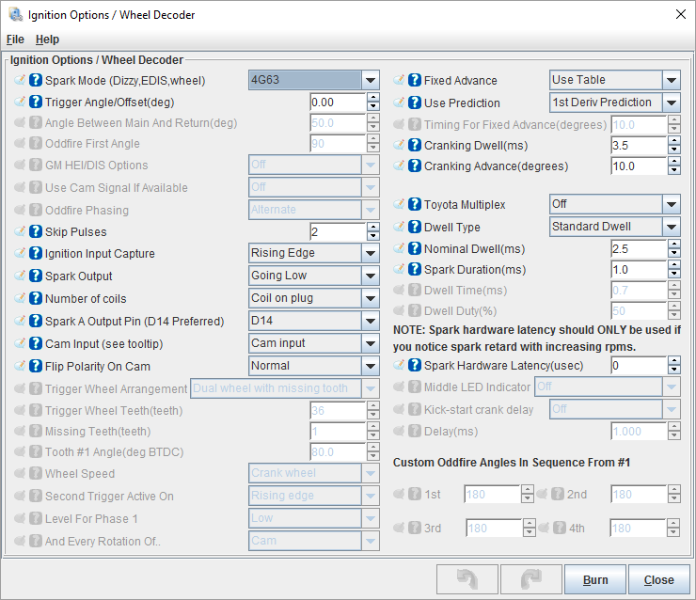Decrease Spark Hardware Latency with down arrow
696x600 pixels.
674,371
